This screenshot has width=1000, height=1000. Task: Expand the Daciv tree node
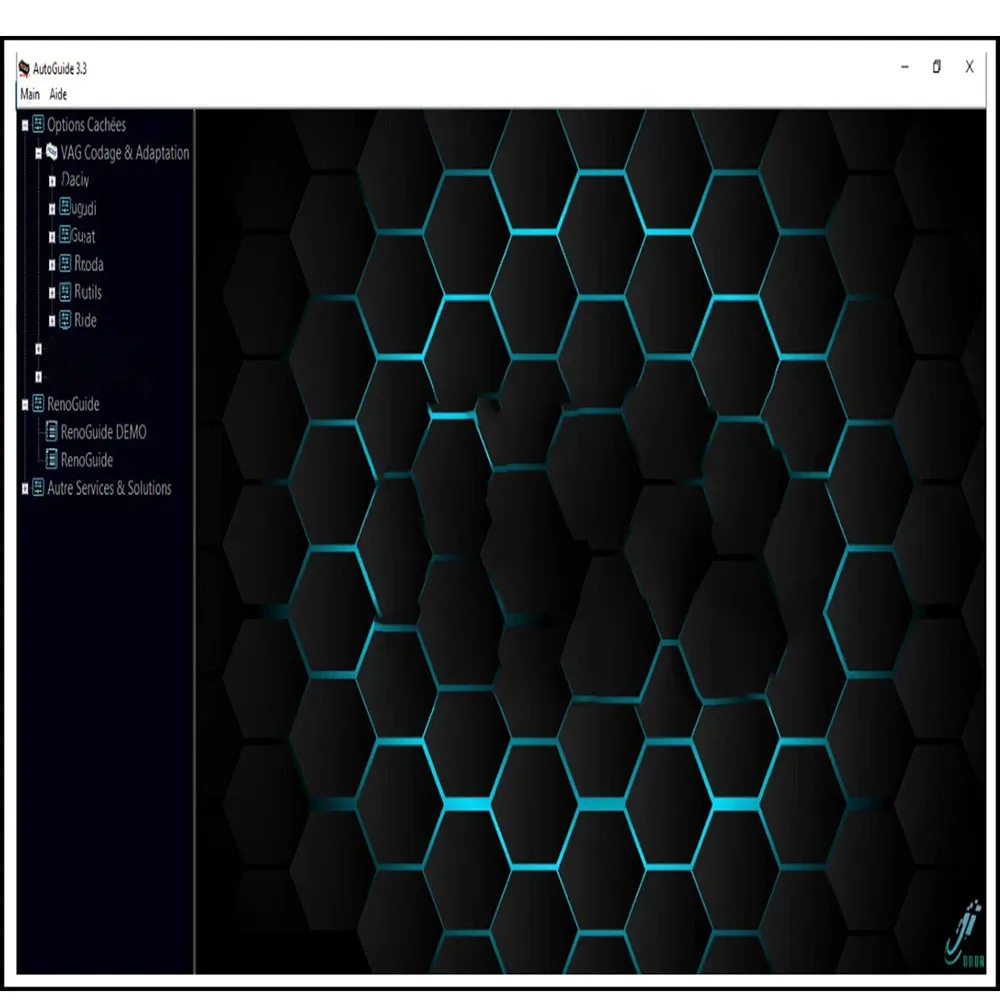(x=52, y=181)
